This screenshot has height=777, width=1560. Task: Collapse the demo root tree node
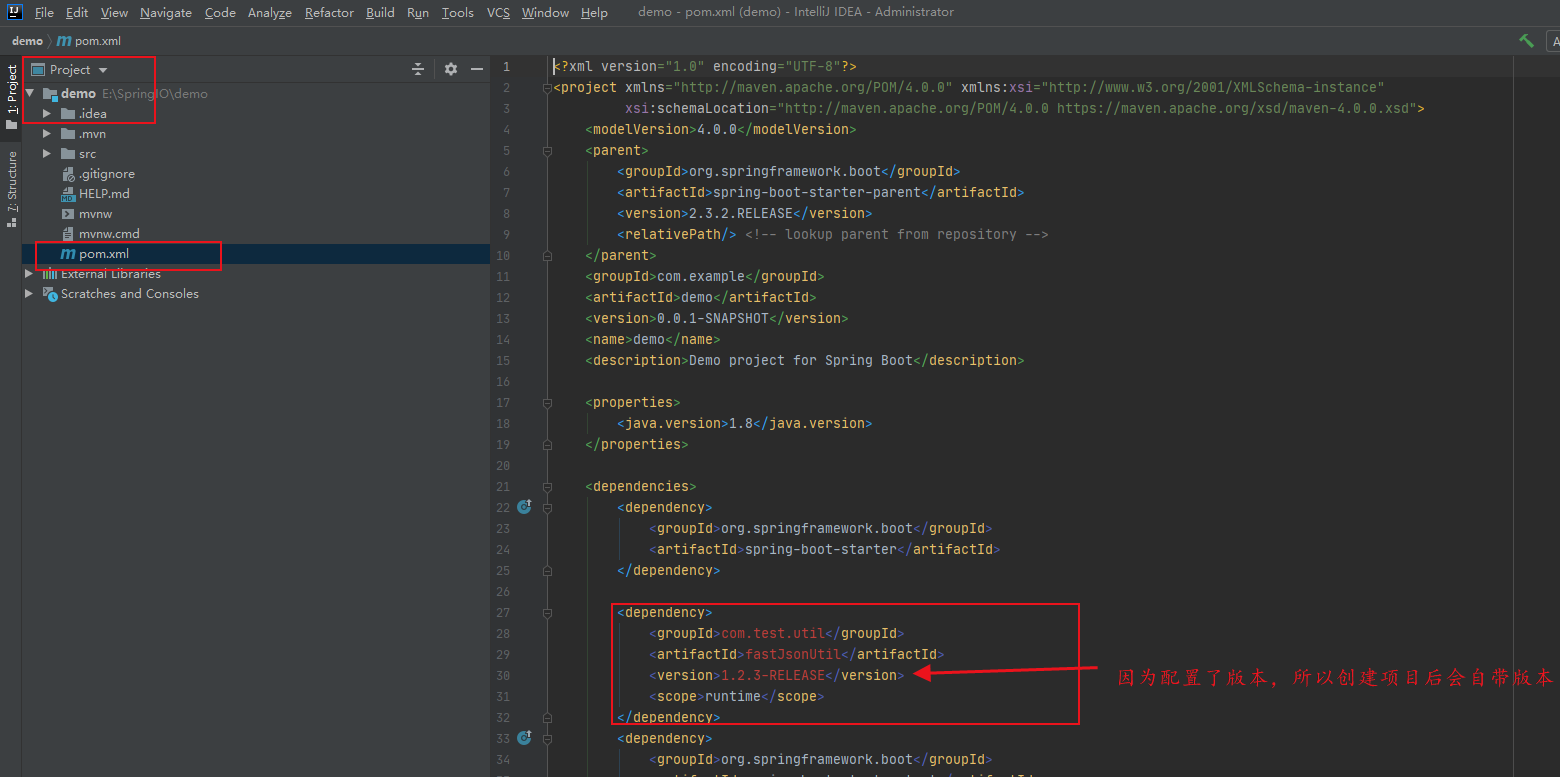pos(30,93)
